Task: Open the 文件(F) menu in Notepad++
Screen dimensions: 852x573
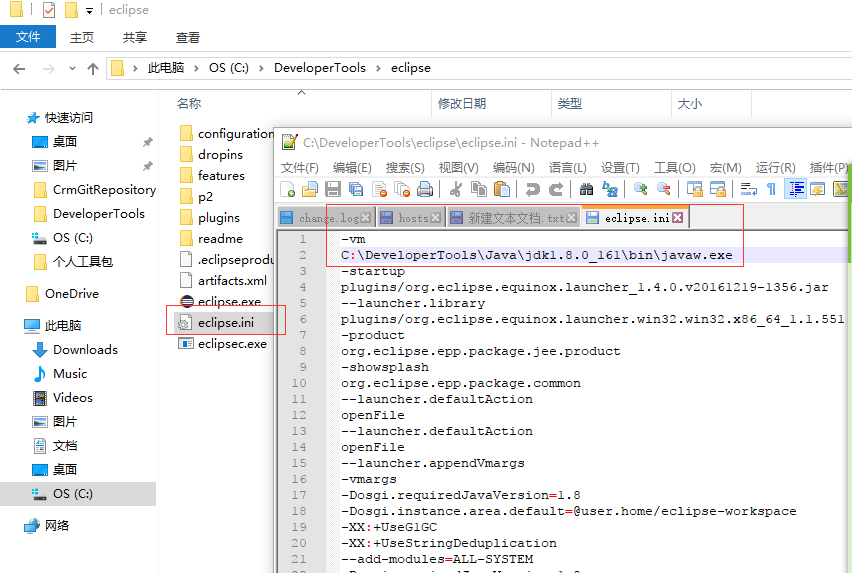Action: [299, 168]
